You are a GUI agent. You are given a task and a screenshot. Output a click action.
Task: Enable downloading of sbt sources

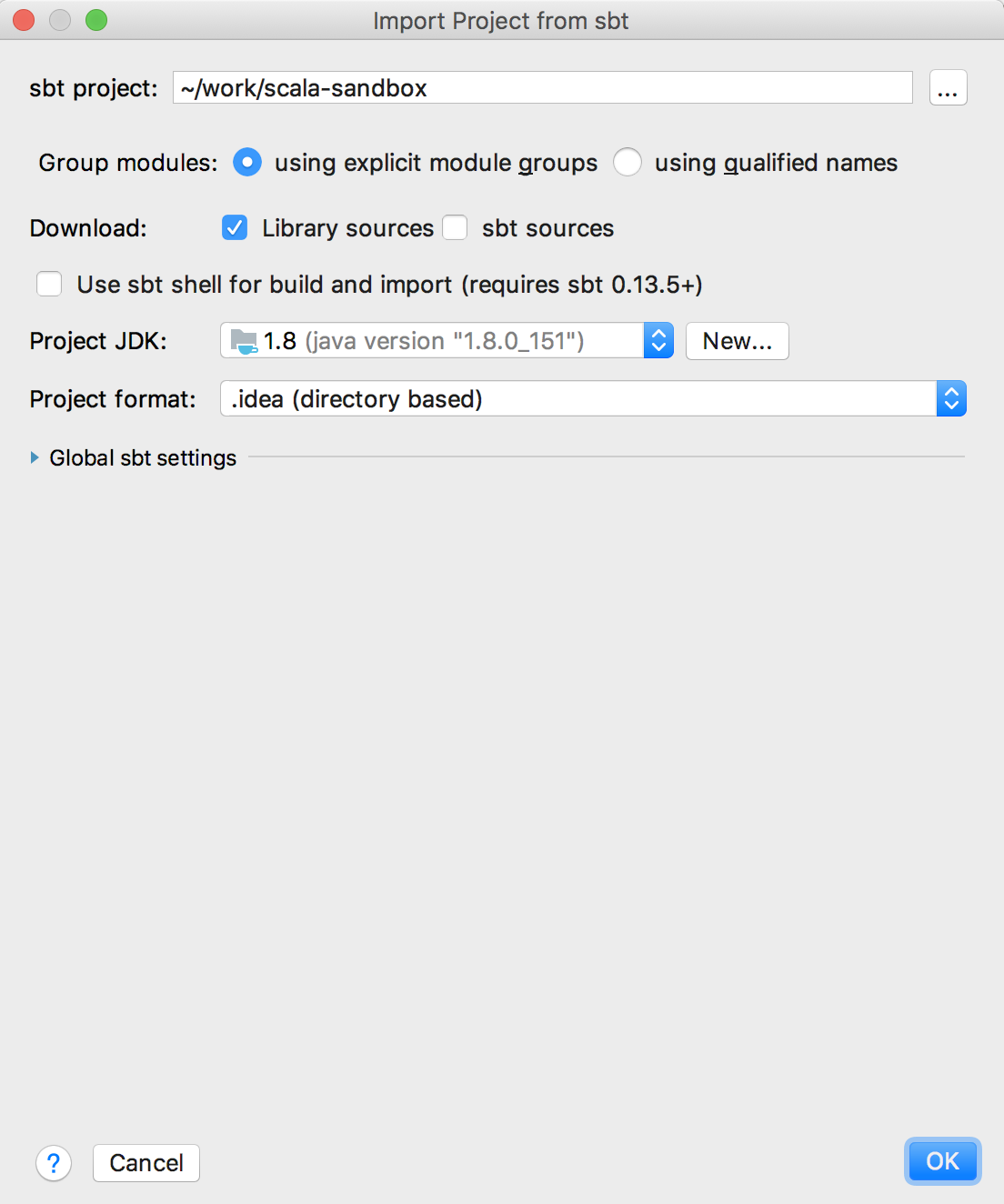point(455,227)
